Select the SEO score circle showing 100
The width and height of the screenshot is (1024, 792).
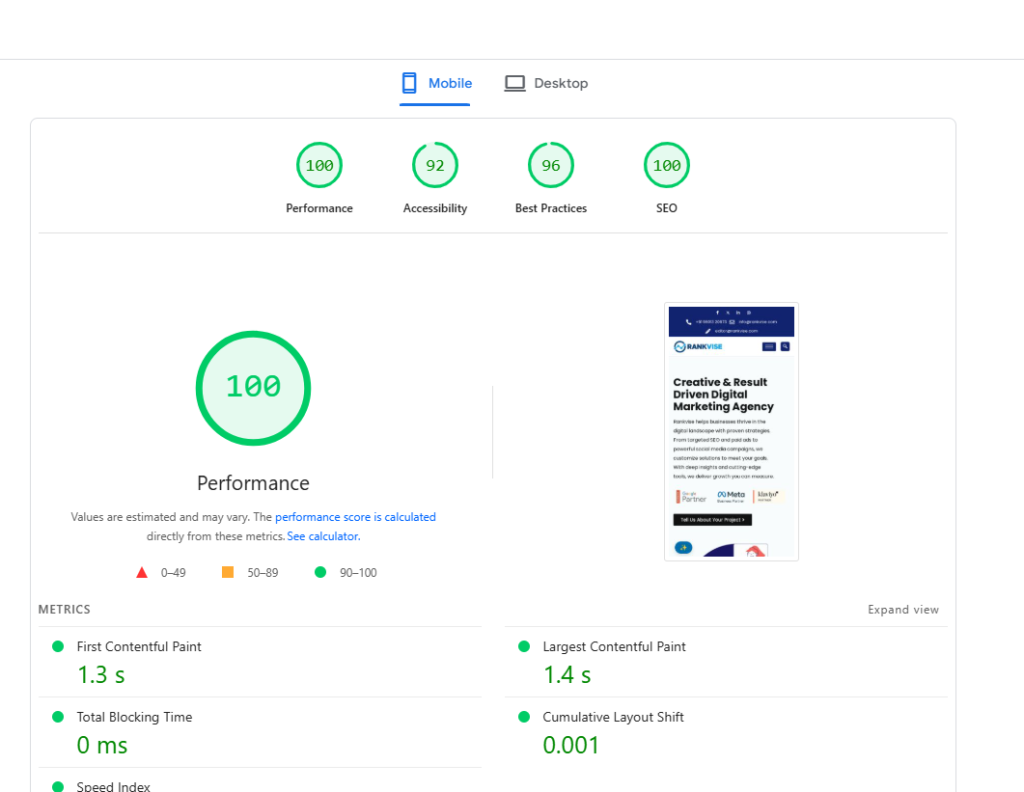(666, 164)
